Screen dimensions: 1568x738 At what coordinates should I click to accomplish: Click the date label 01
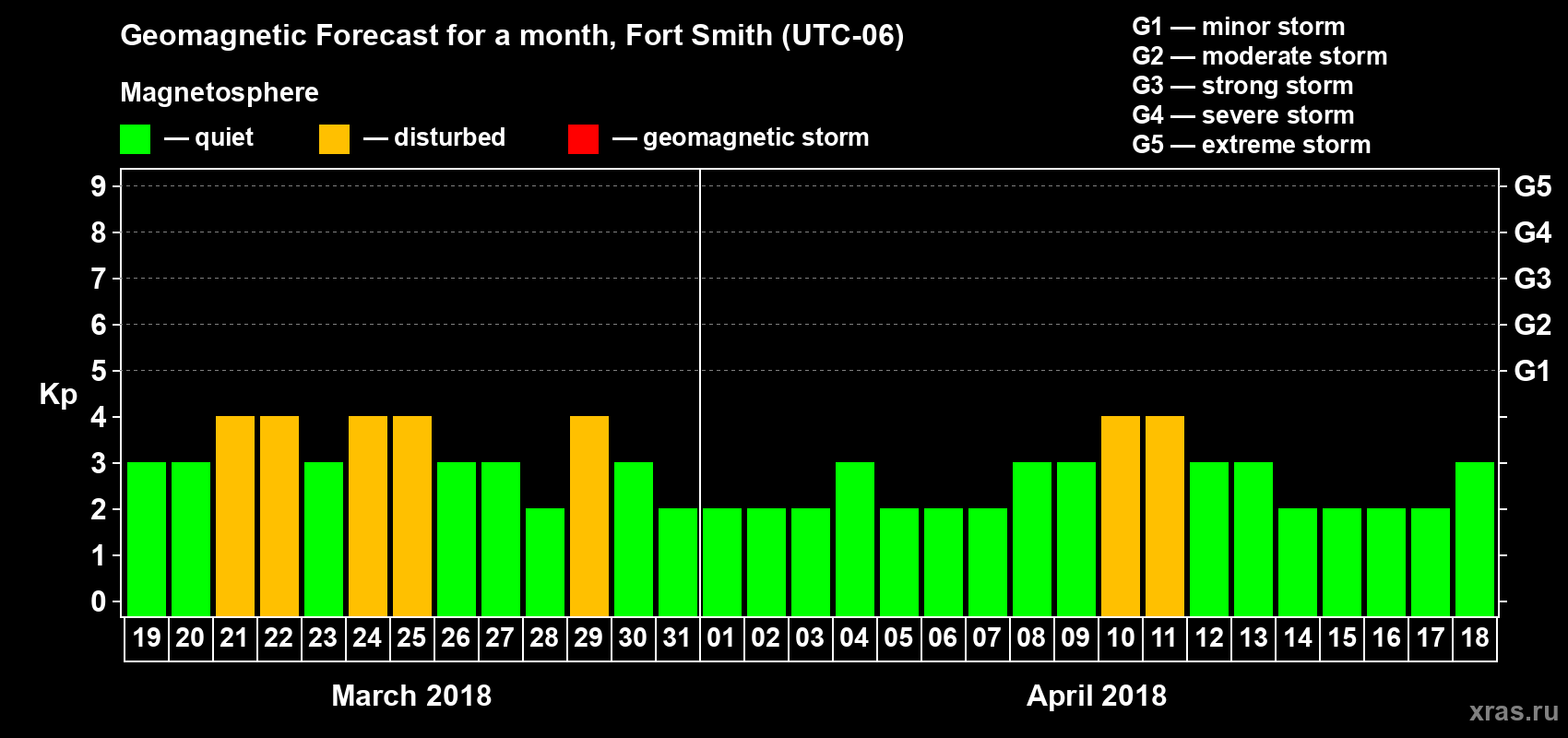[721, 637]
